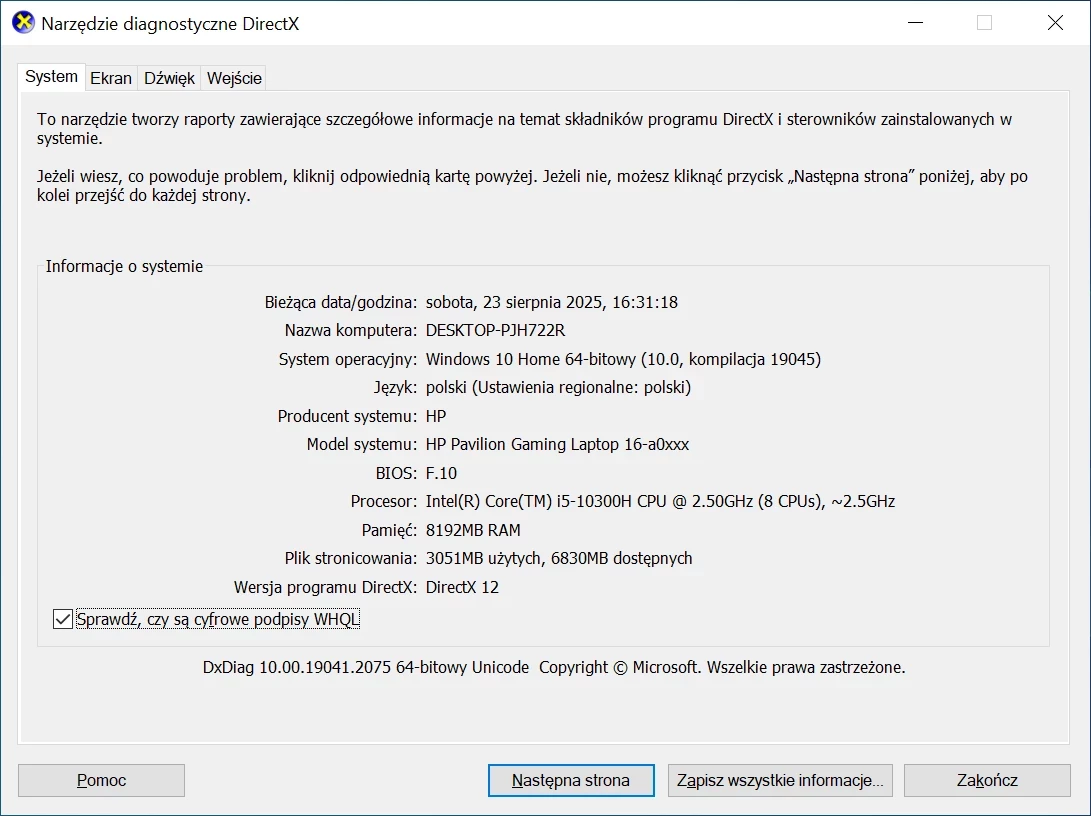
Task: Open the Ekran tab
Action: 111,78
